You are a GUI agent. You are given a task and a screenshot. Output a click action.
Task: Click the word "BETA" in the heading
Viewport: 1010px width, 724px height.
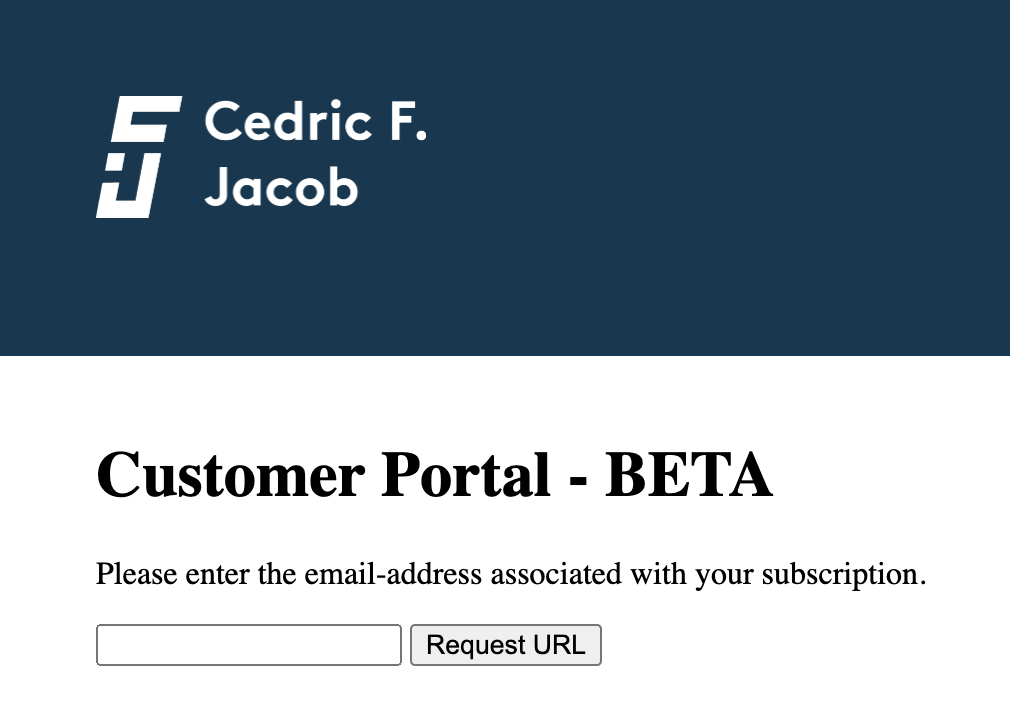pyautogui.click(x=689, y=475)
